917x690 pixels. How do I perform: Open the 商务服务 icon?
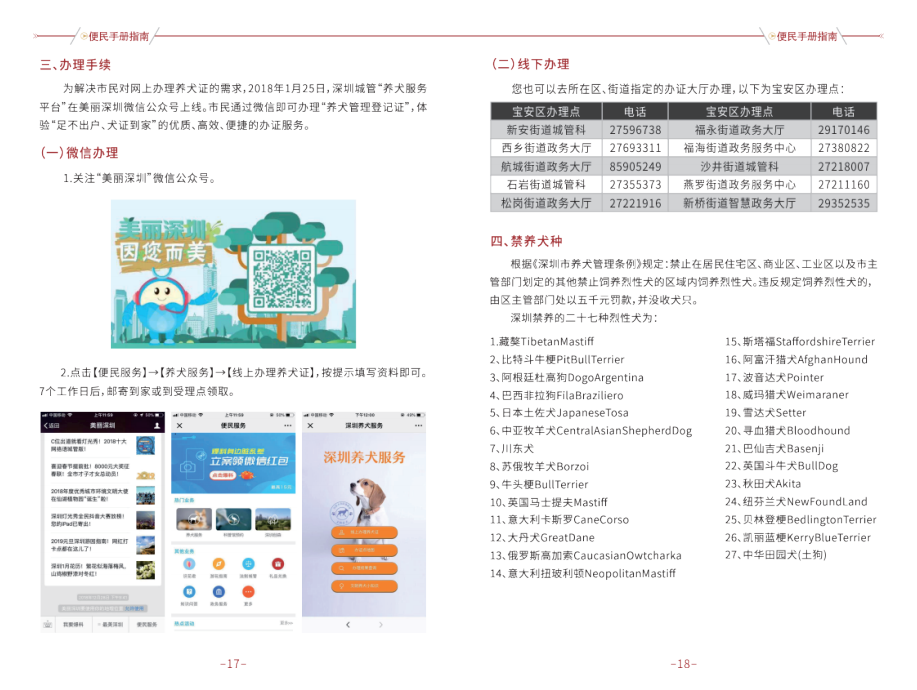click(219, 594)
